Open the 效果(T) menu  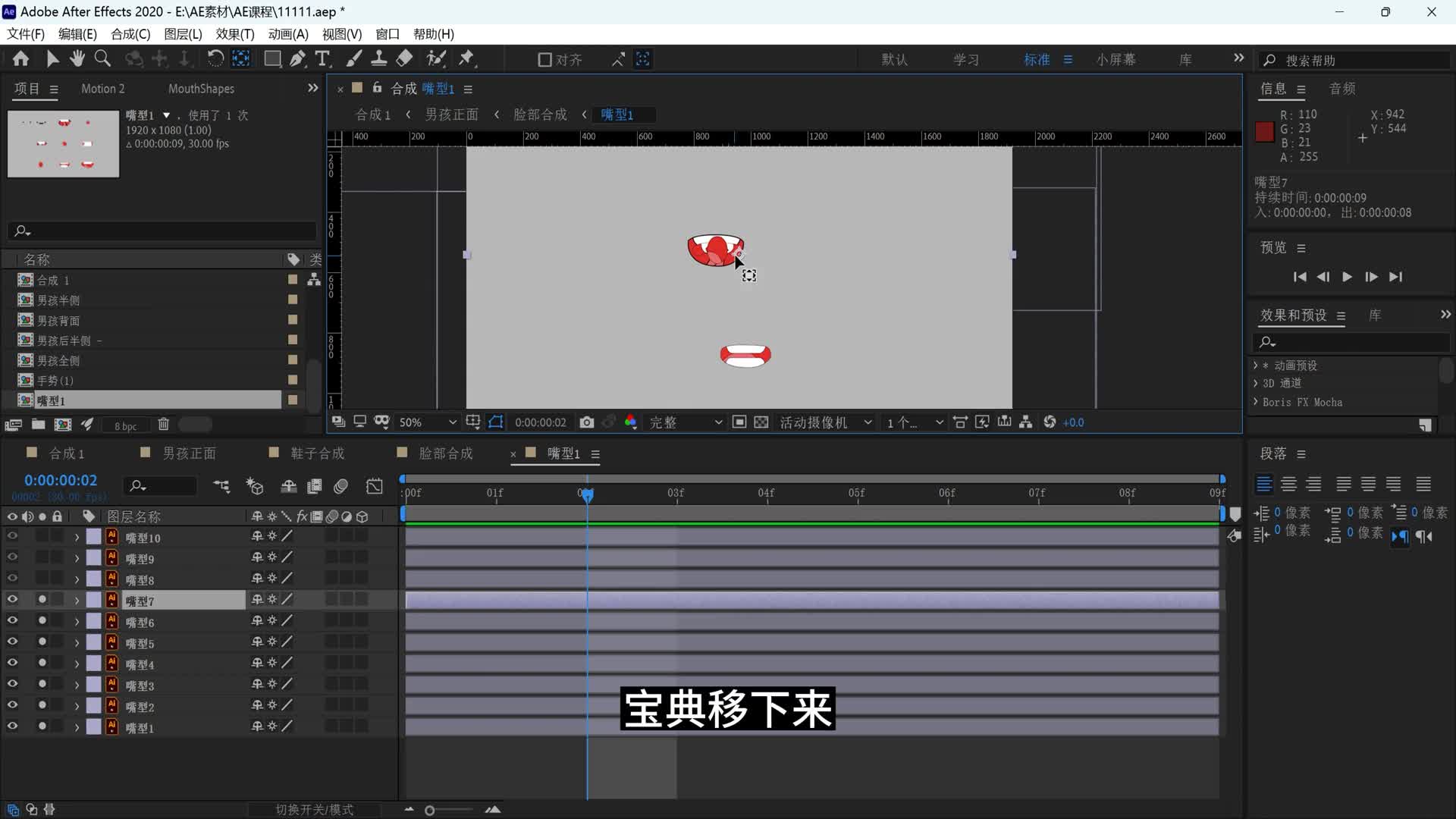pyautogui.click(x=235, y=34)
